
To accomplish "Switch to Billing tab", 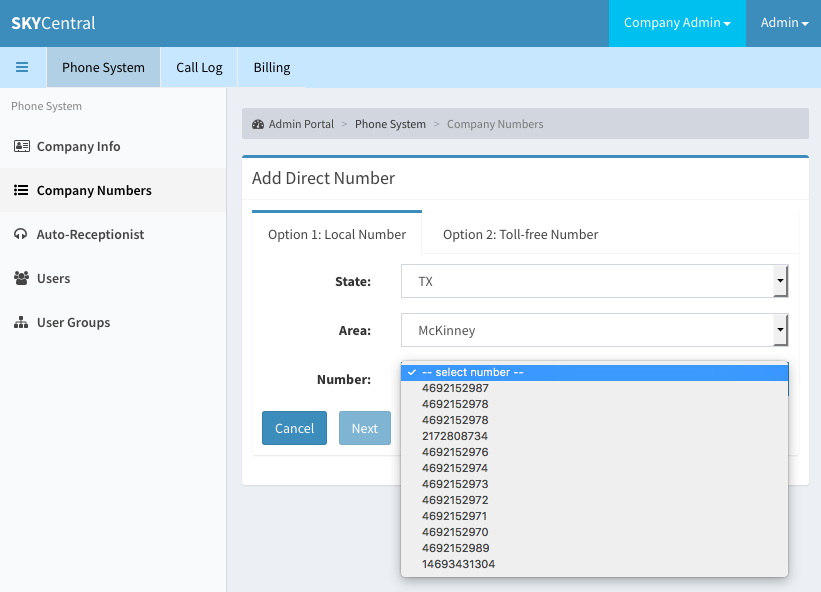I will (272, 68).
